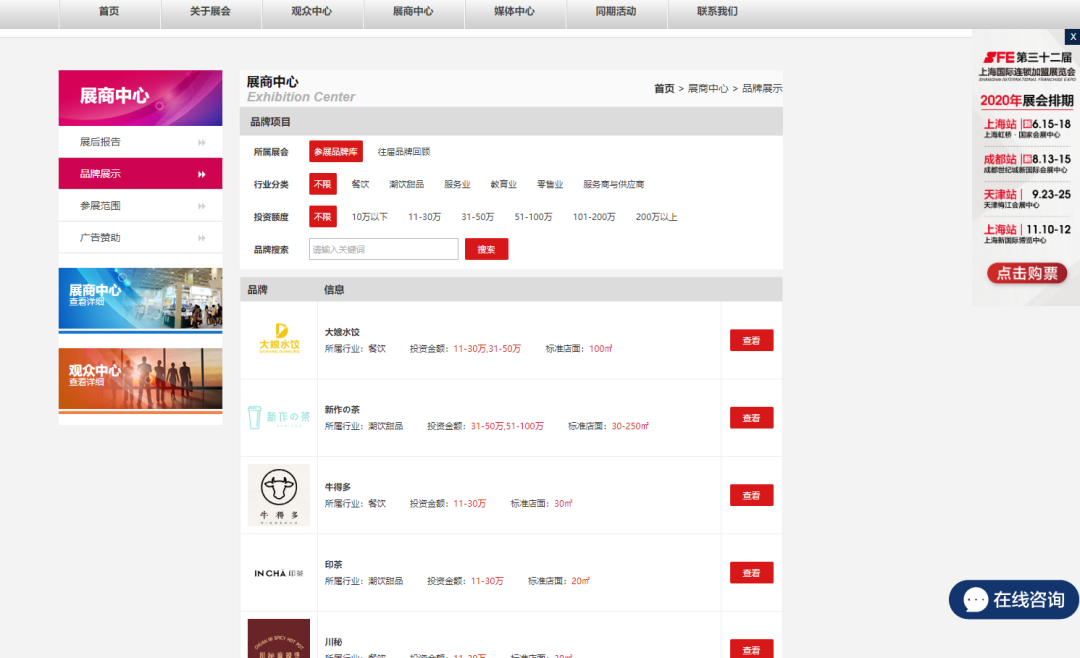The width and height of the screenshot is (1080, 658).
Task: Open the 联系我们 navigation tab
Action: point(718,12)
